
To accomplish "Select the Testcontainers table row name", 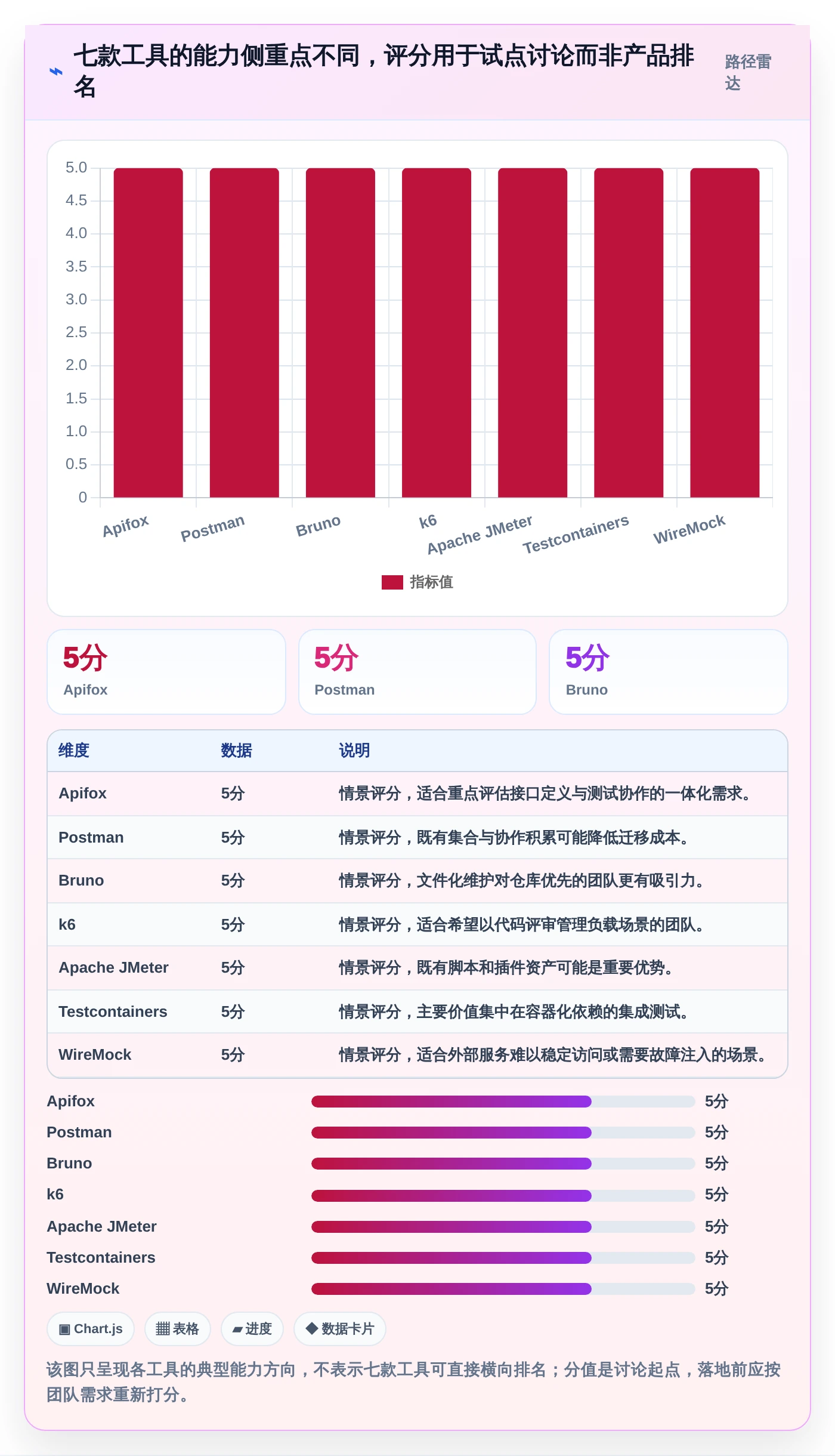I will pyautogui.click(x=113, y=1011).
